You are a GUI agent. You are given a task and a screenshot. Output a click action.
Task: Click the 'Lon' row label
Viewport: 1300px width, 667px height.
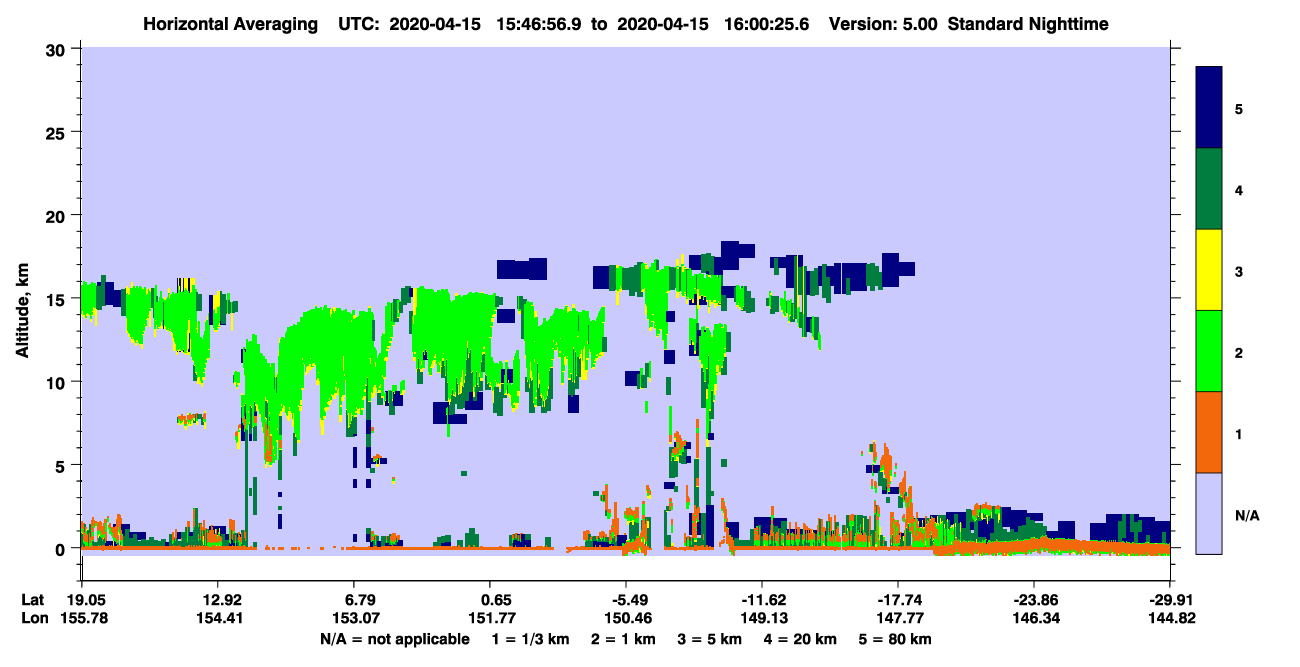tap(33, 618)
